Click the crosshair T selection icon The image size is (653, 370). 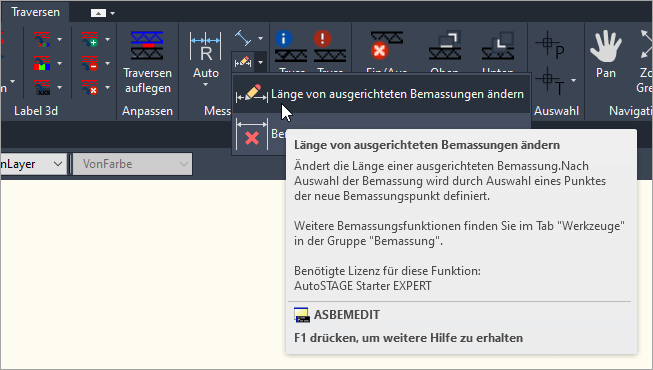(550, 81)
